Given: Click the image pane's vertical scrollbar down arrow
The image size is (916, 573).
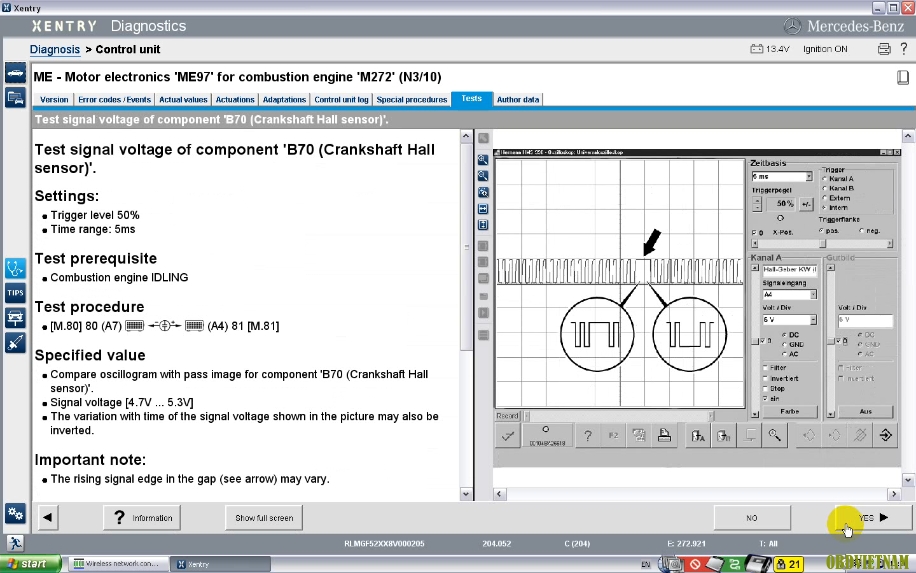Looking at the screenshot, I should (x=908, y=480).
